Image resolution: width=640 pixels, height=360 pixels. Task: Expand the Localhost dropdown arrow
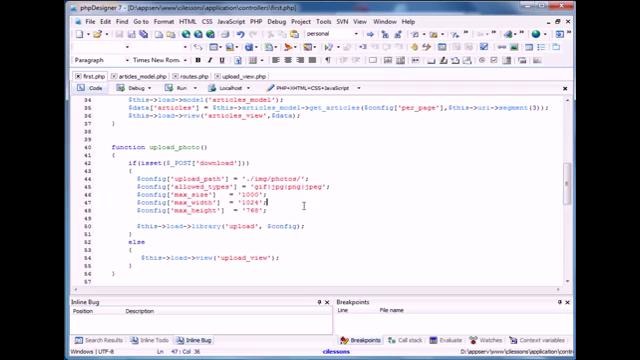[248, 88]
